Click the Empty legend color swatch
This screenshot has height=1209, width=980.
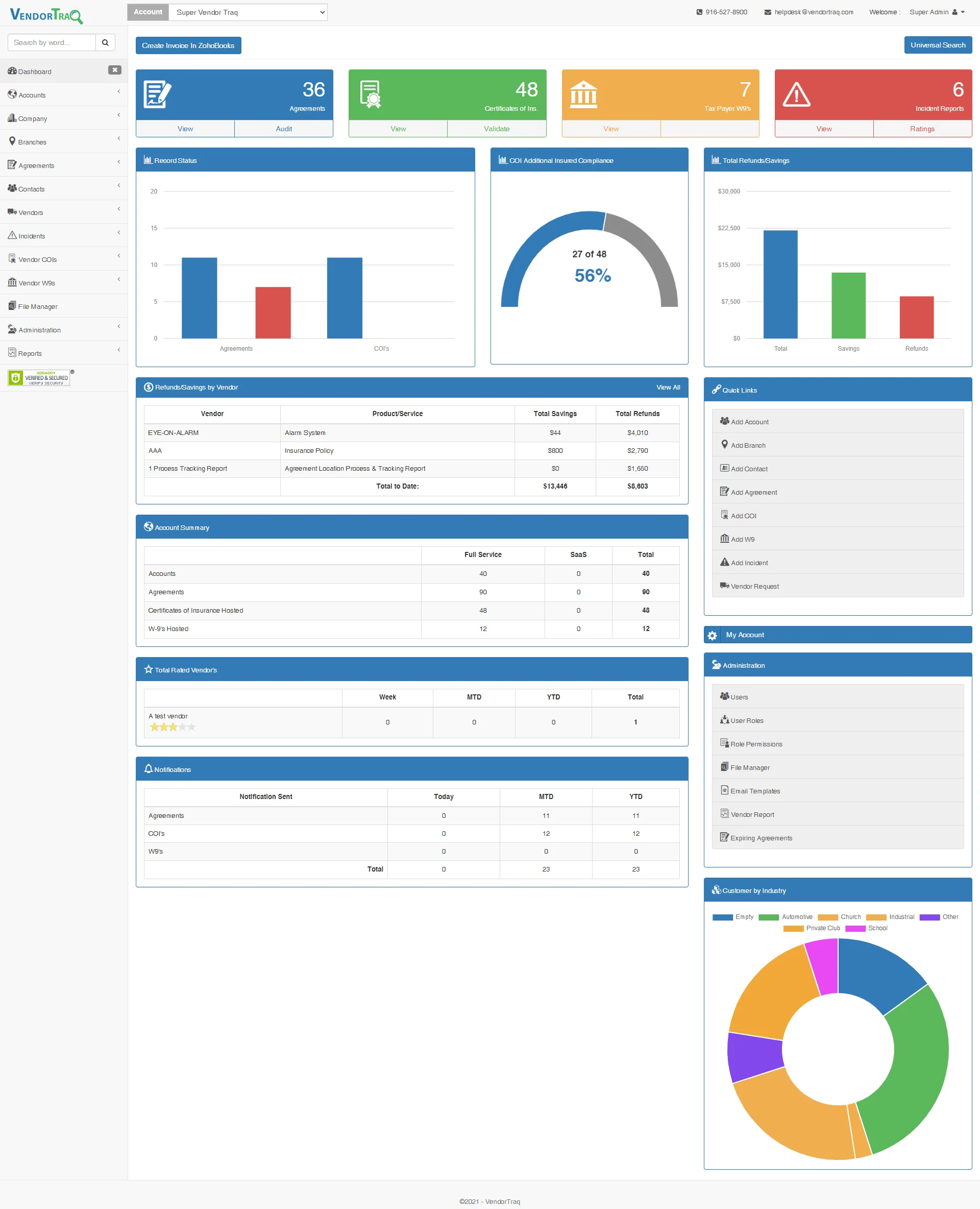(722, 917)
